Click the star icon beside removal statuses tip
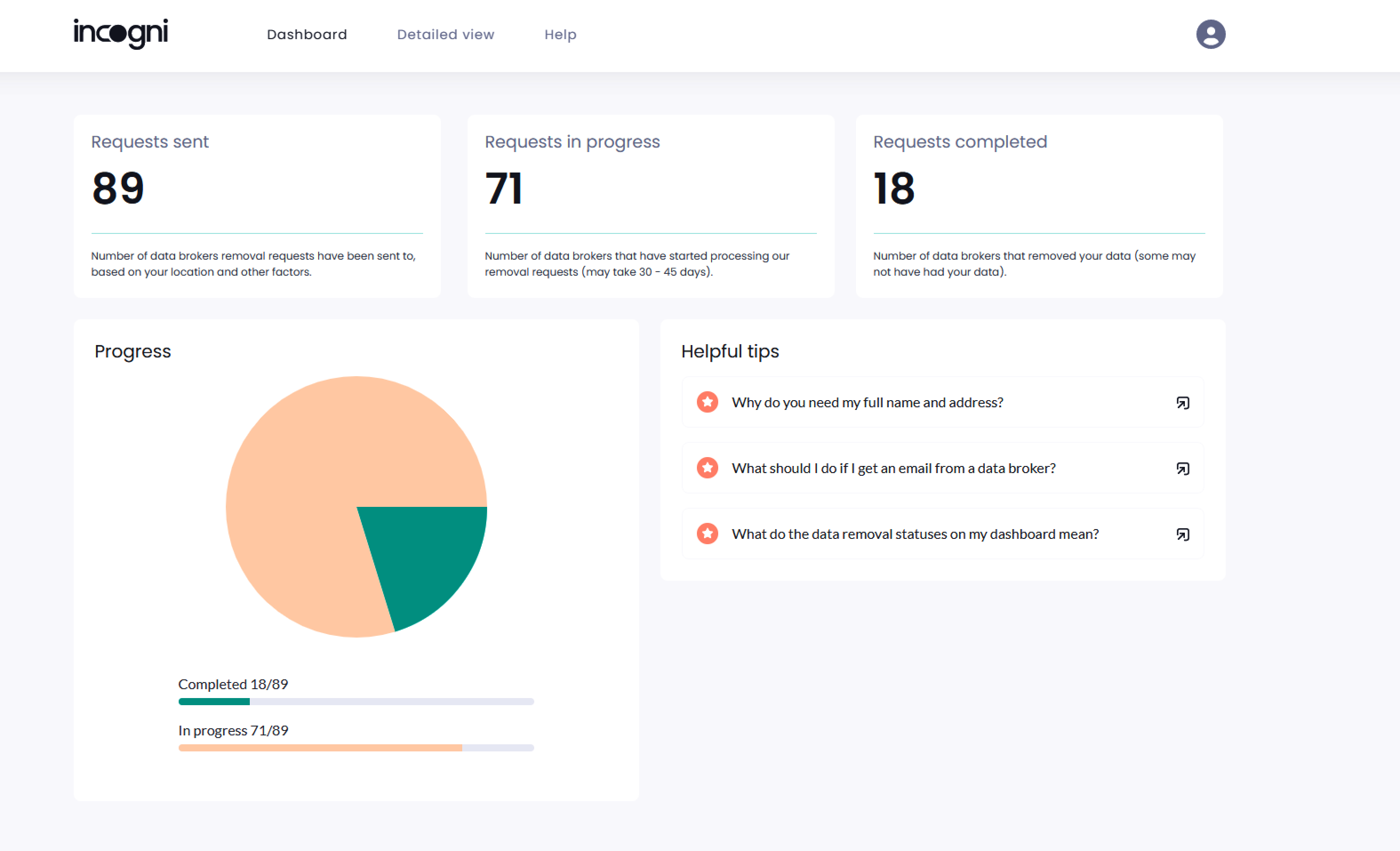1400x851 pixels. pyautogui.click(x=707, y=534)
